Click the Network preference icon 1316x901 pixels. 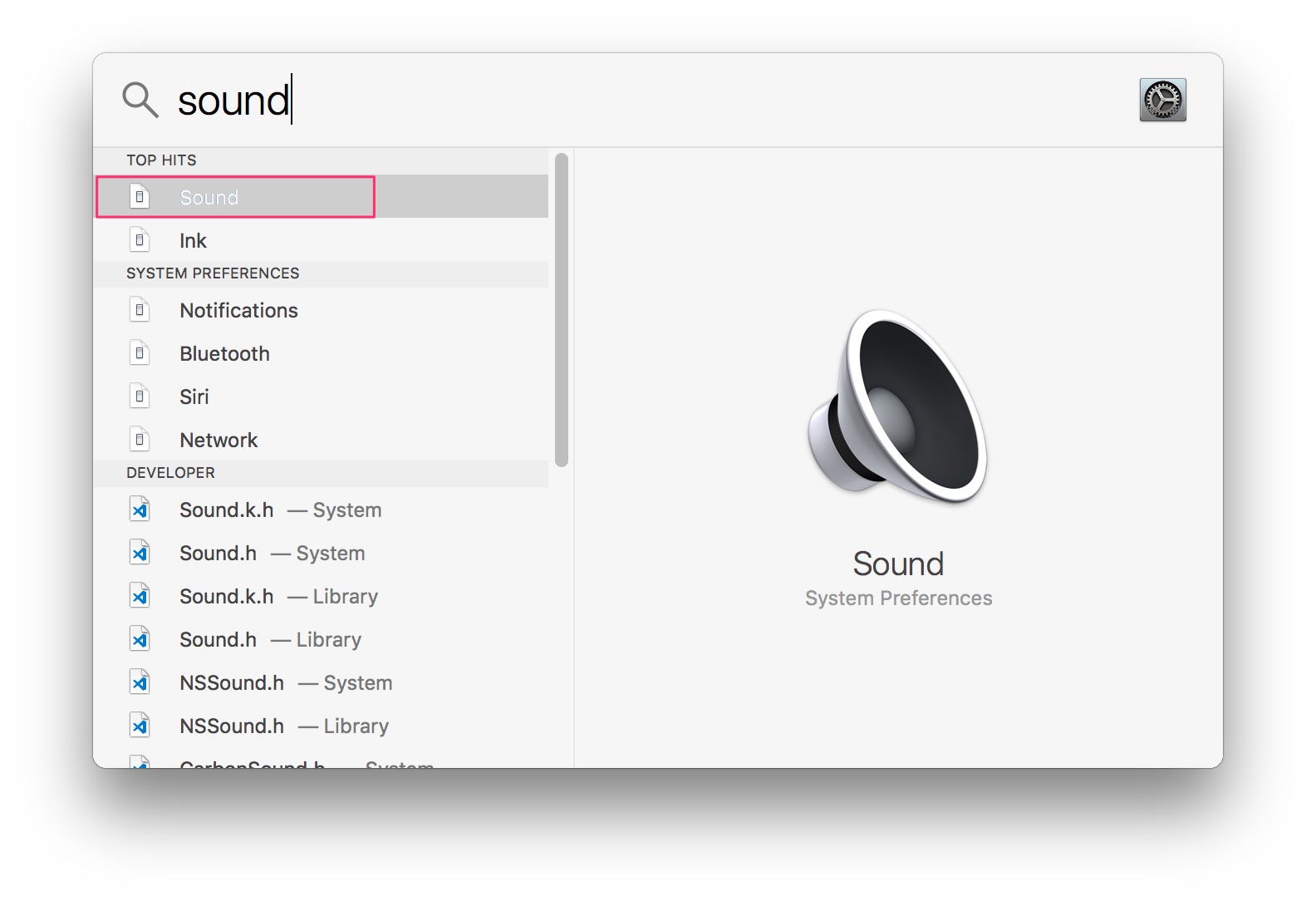point(140,440)
